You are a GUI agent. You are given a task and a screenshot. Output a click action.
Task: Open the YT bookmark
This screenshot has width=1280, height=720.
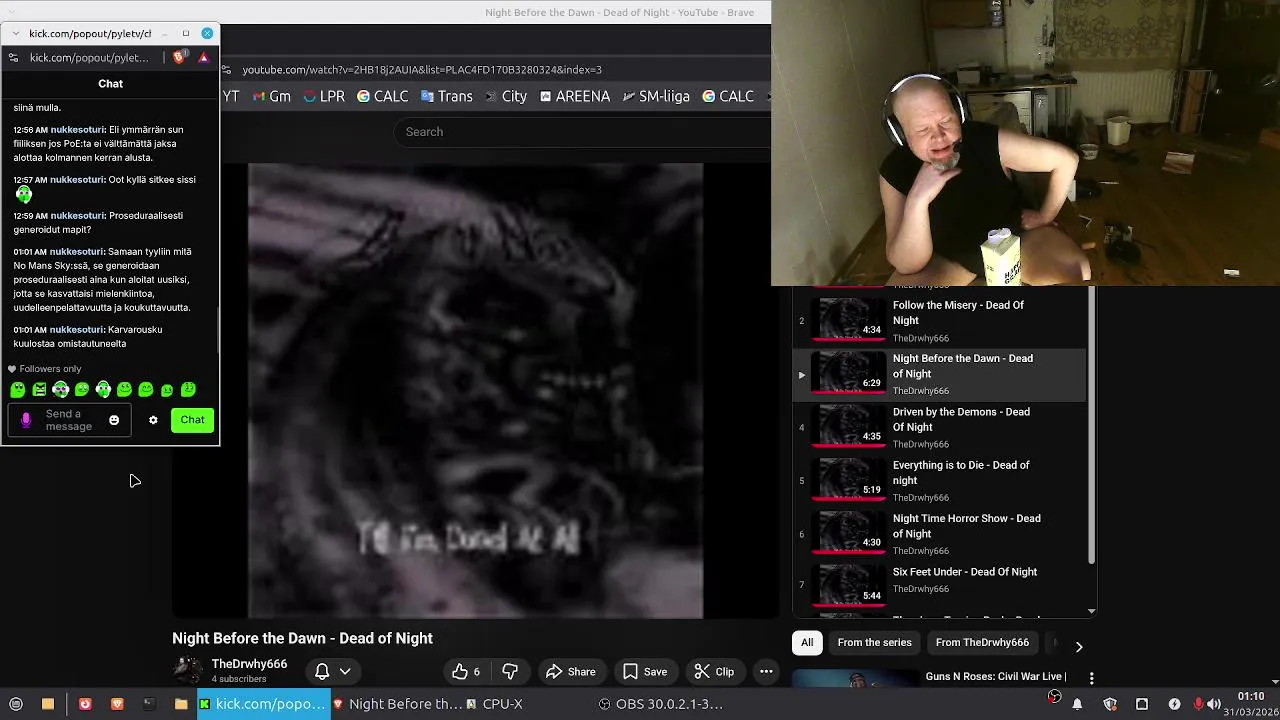click(231, 96)
